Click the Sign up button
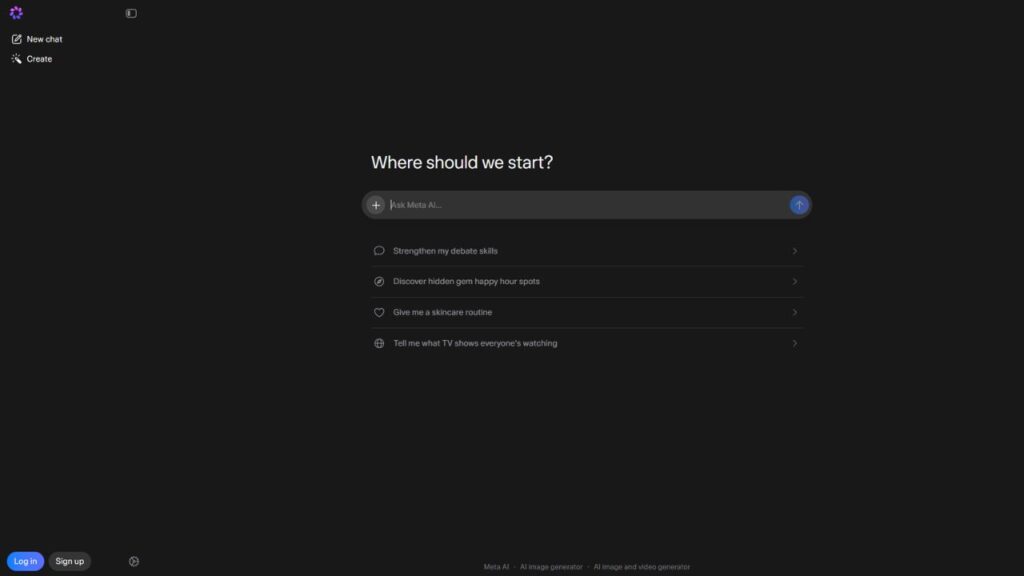Image resolution: width=1024 pixels, height=576 pixels. tap(69, 561)
